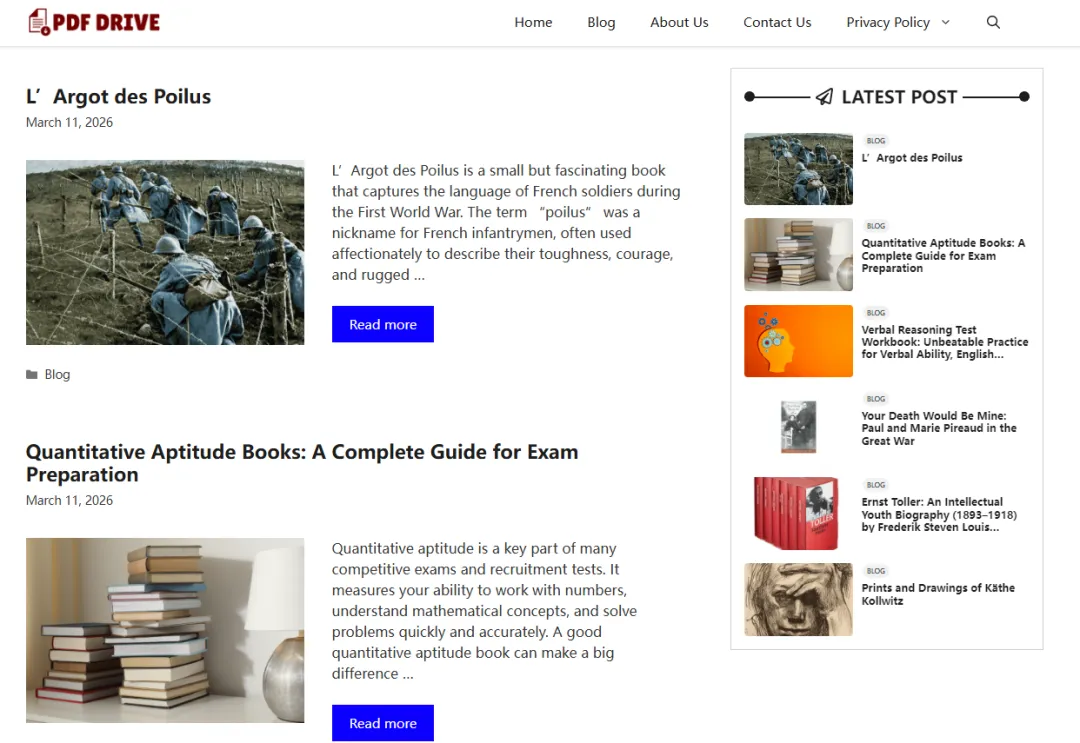Click the PDF Drive logo

[94, 22]
